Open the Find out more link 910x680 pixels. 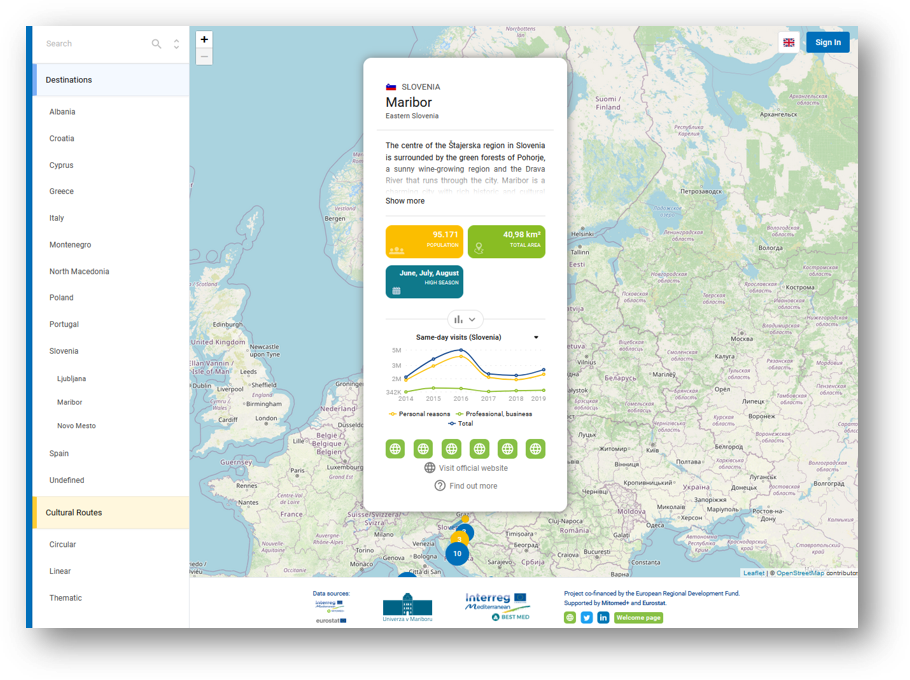click(x=466, y=486)
